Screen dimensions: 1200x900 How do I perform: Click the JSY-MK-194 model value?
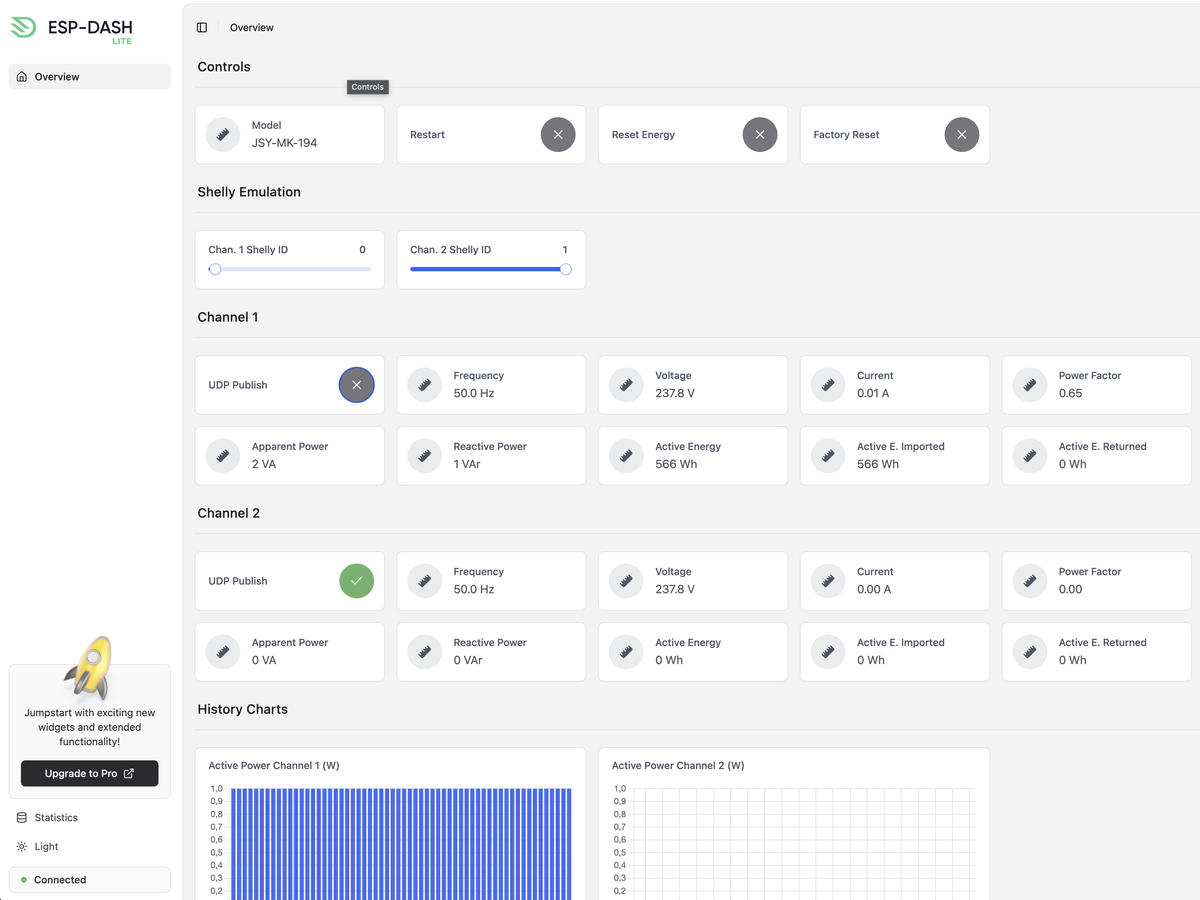pos(285,143)
